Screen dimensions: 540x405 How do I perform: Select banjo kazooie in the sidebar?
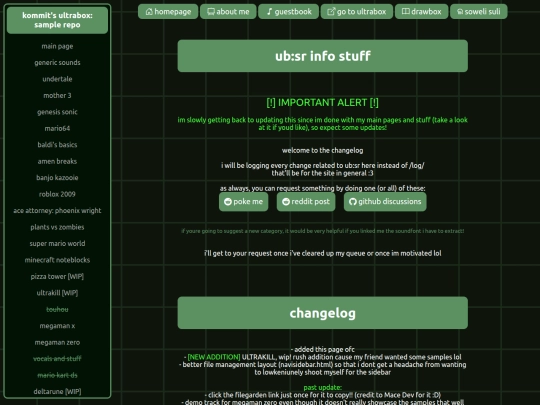[57, 178]
